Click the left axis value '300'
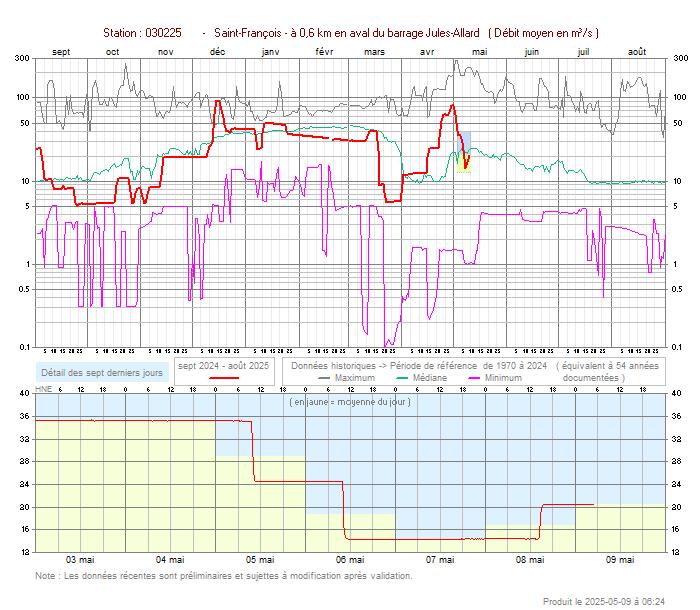700x610 pixels. (x=22, y=58)
